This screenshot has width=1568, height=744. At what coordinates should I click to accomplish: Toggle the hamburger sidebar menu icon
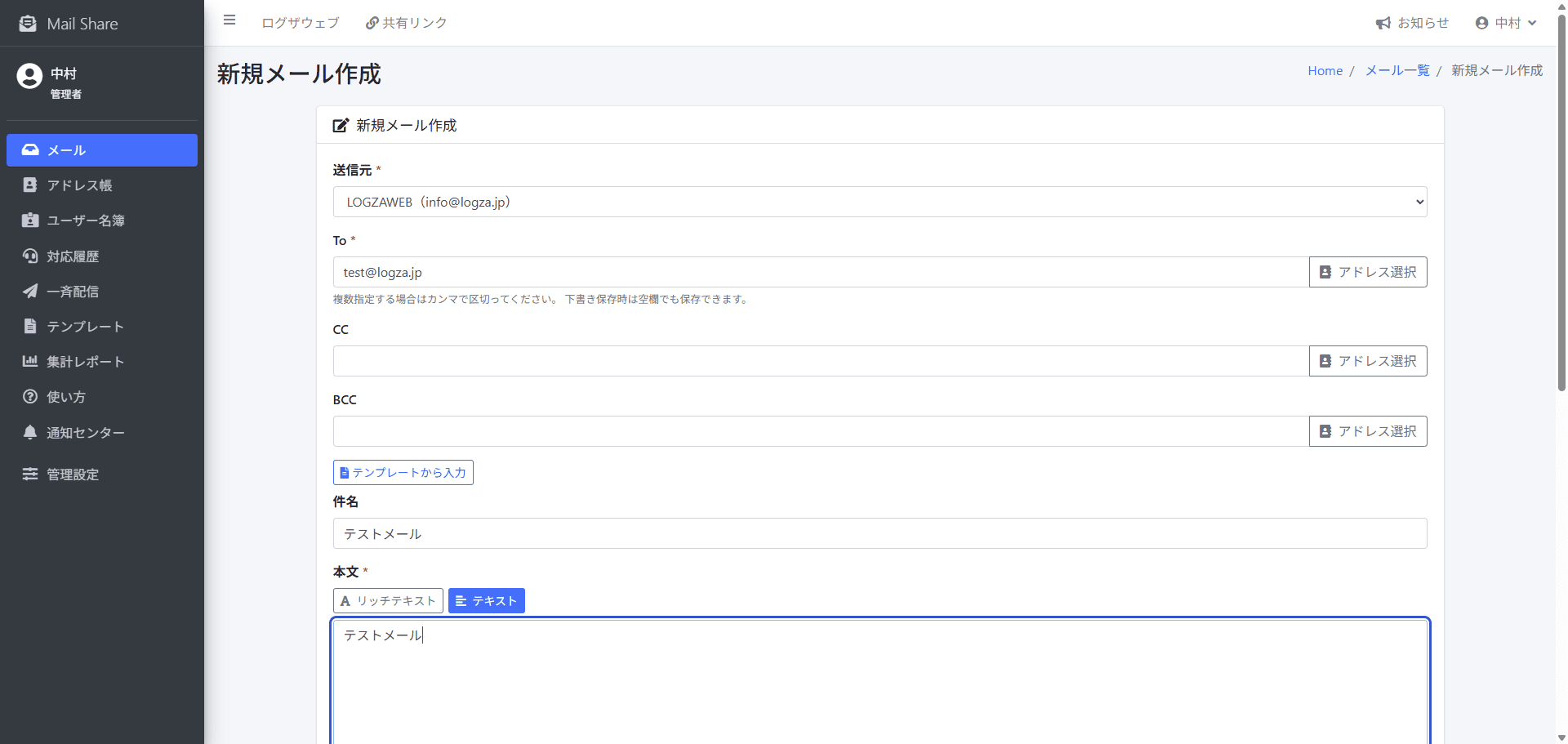[229, 20]
